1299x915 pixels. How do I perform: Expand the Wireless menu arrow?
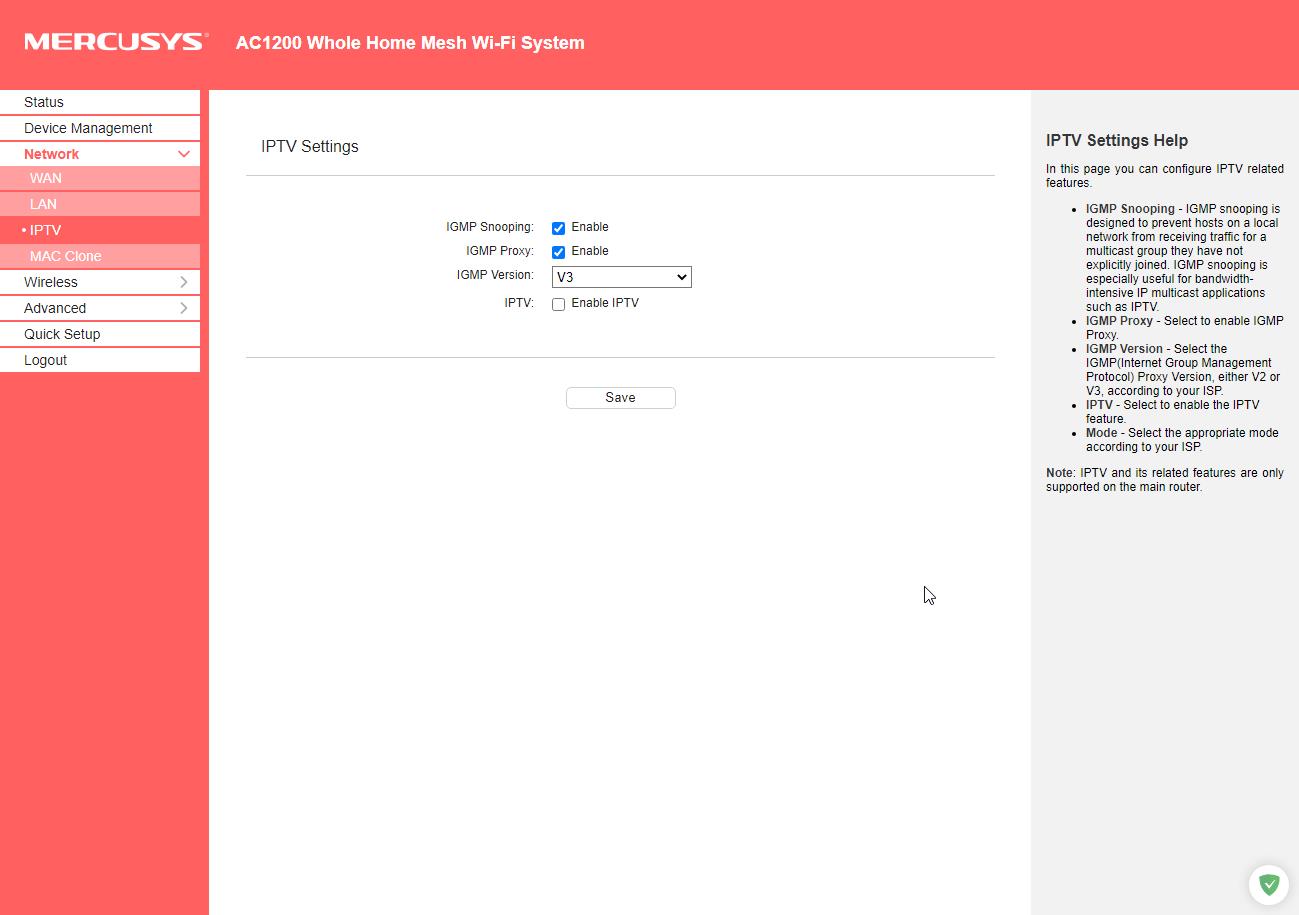[184, 282]
